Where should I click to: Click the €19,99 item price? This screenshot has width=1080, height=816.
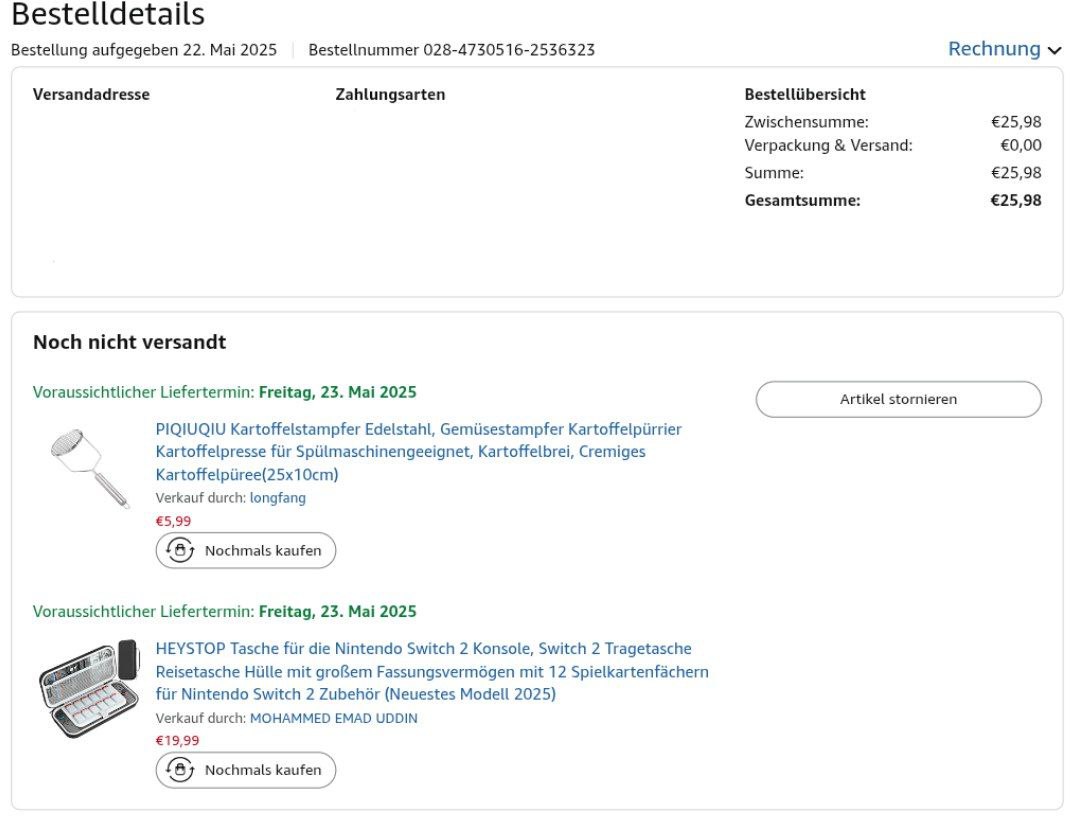(x=177, y=741)
